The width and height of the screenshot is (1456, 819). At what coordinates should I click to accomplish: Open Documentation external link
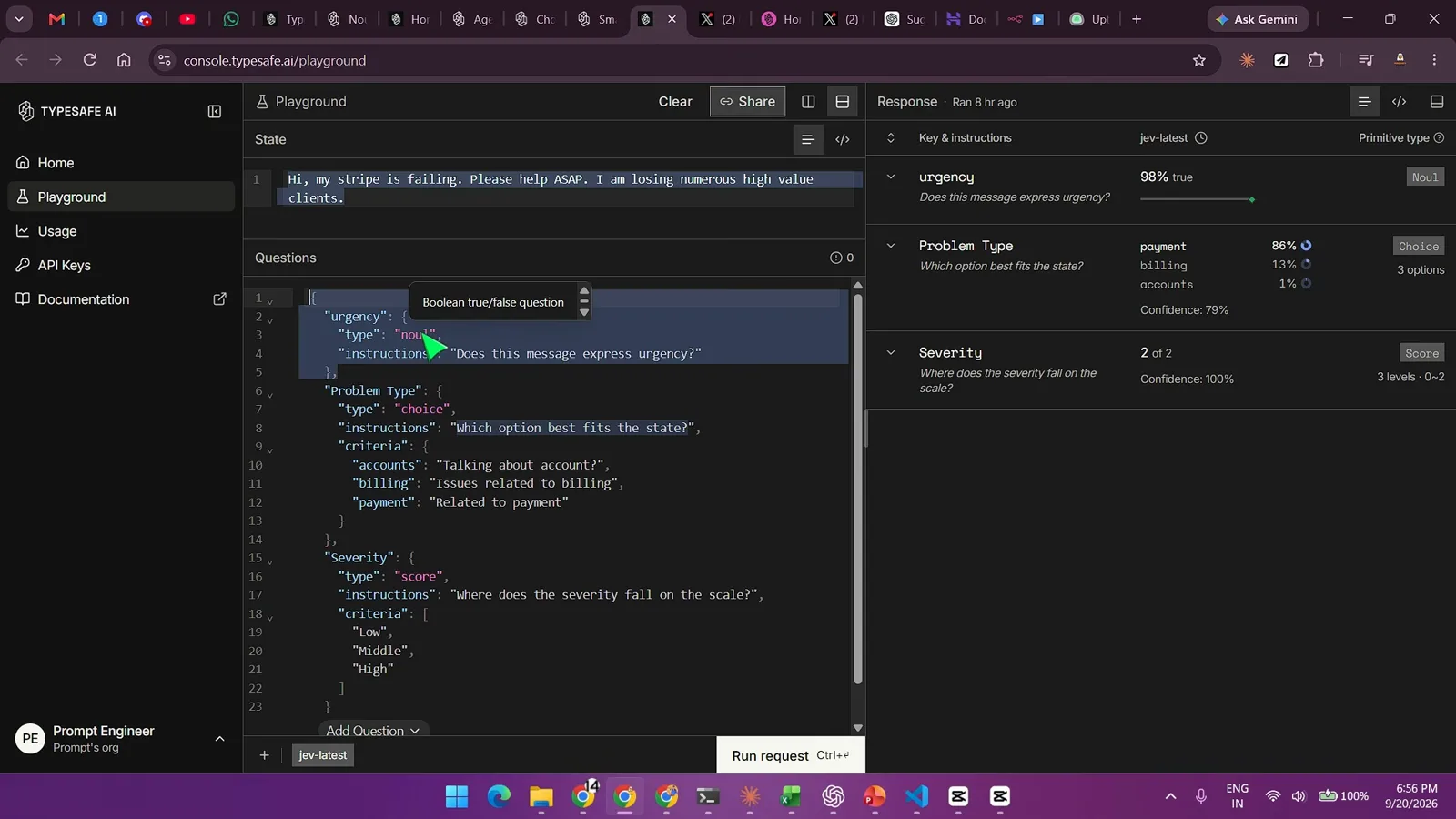point(120,299)
